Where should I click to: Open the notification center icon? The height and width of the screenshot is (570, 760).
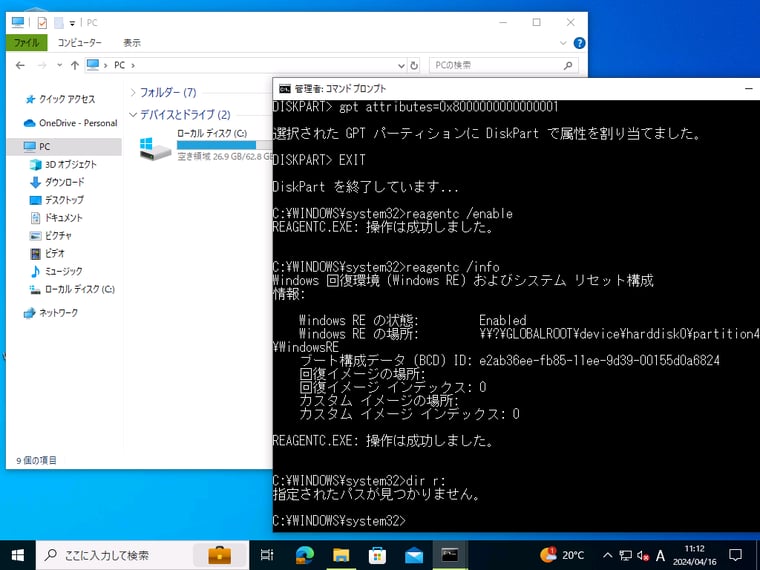(736, 555)
